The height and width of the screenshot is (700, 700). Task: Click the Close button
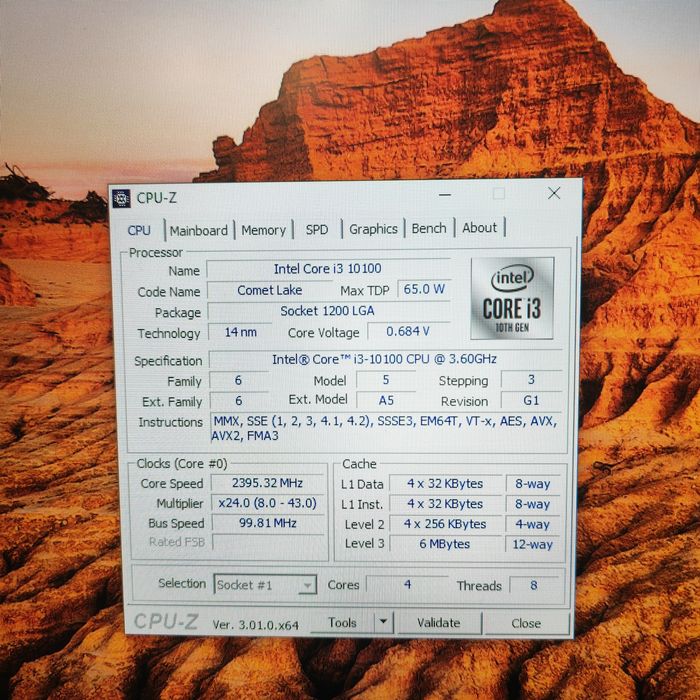526,623
